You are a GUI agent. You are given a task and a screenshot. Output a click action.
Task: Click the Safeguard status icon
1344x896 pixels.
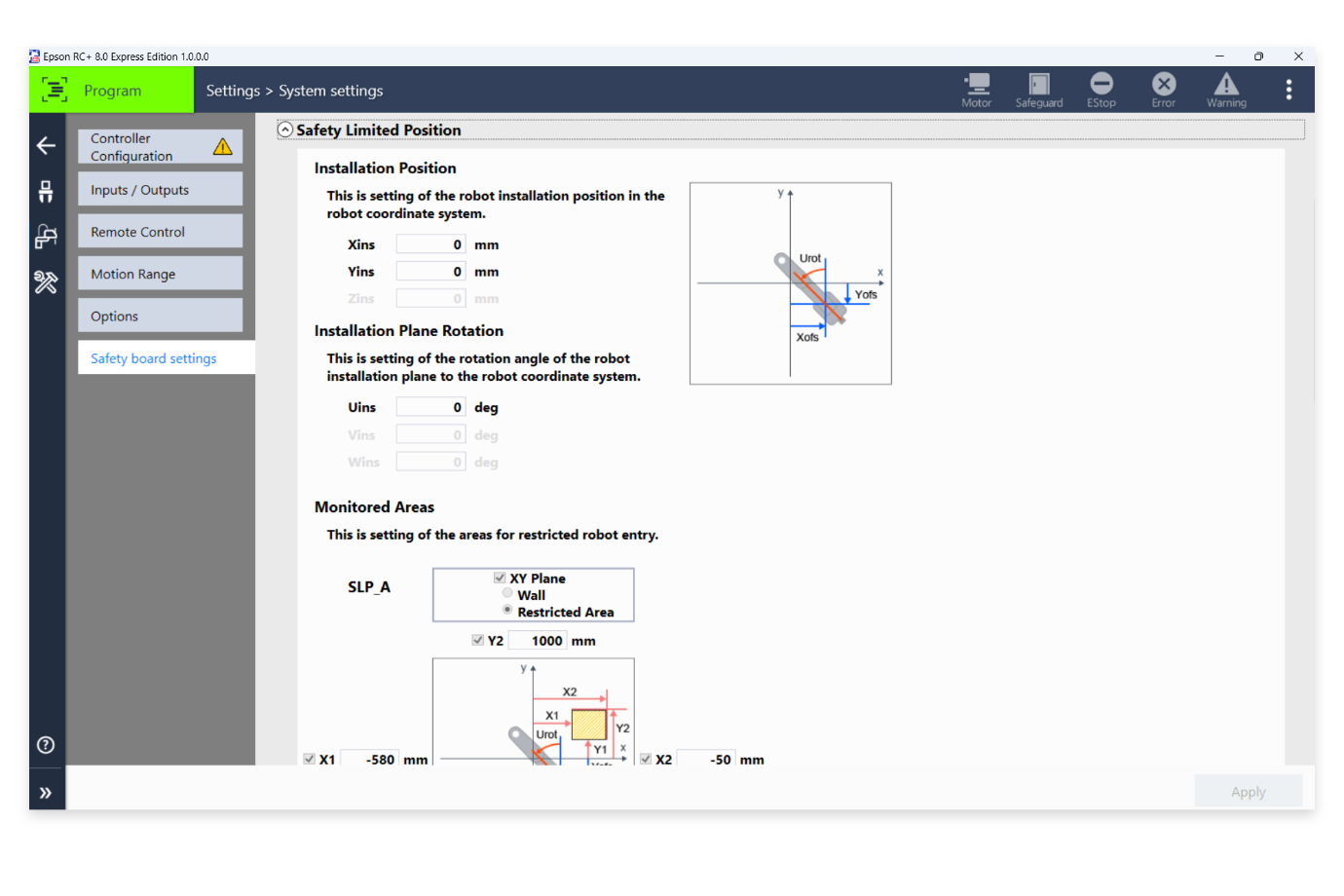pos(1038,85)
